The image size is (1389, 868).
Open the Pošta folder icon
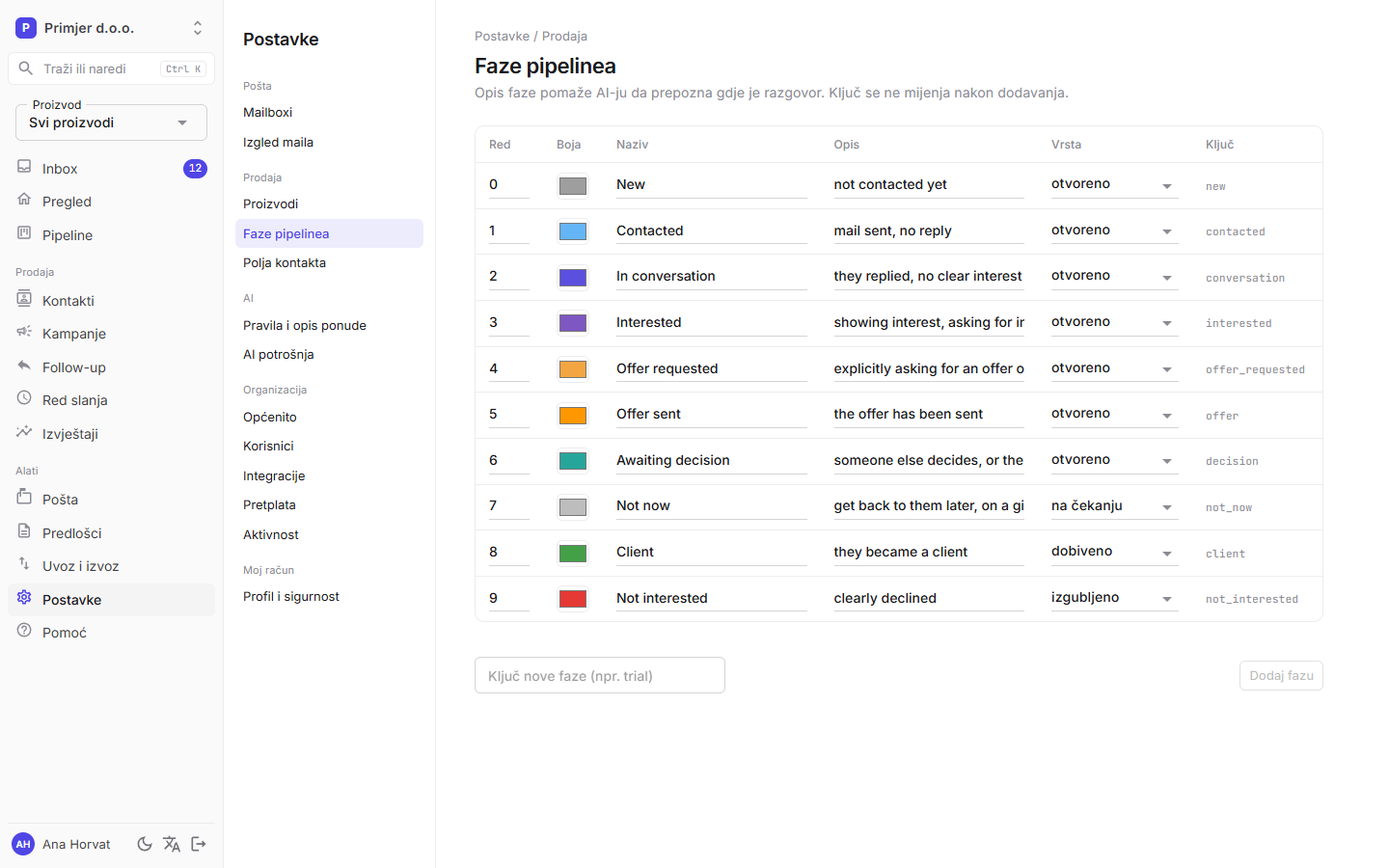tap(24, 498)
